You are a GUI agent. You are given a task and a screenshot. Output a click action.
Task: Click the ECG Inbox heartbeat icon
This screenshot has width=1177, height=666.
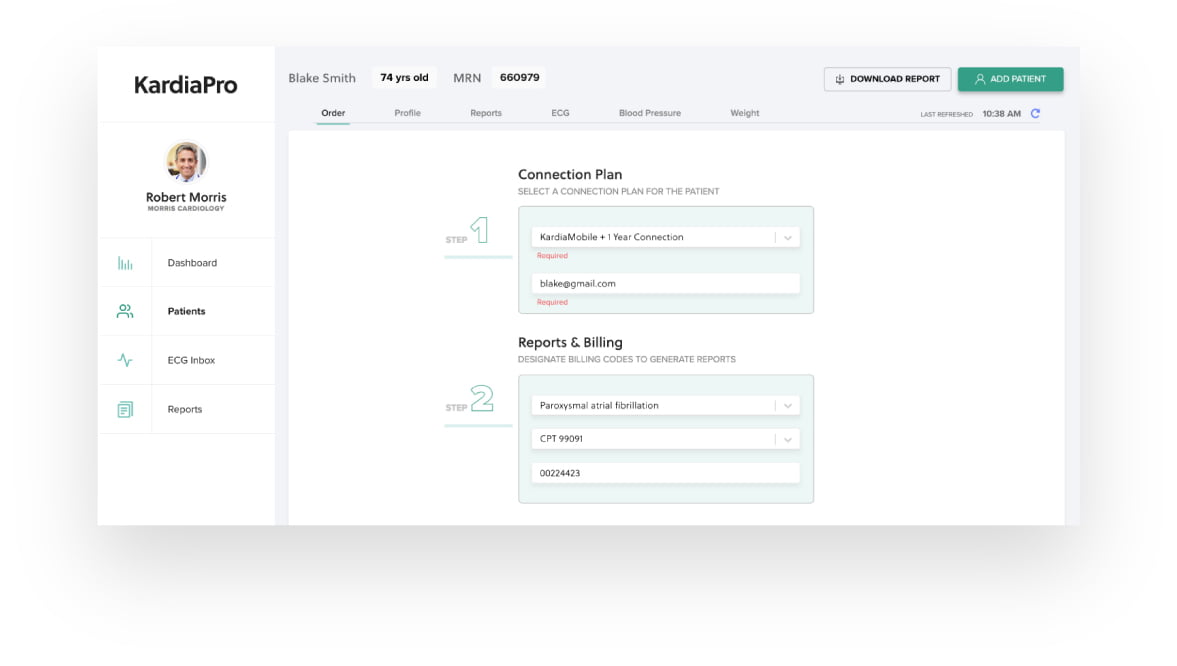coord(125,360)
